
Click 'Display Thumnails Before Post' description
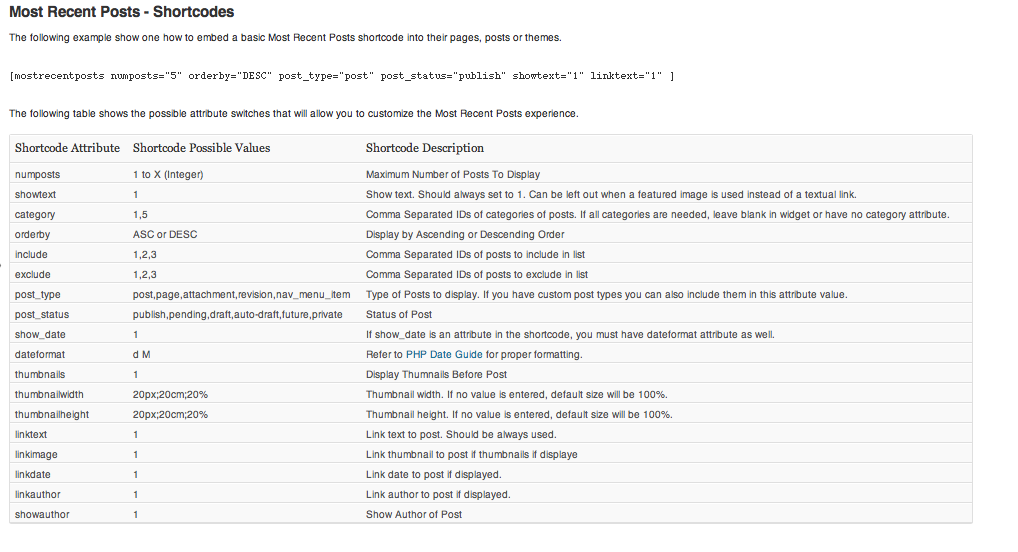coord(436,375)
